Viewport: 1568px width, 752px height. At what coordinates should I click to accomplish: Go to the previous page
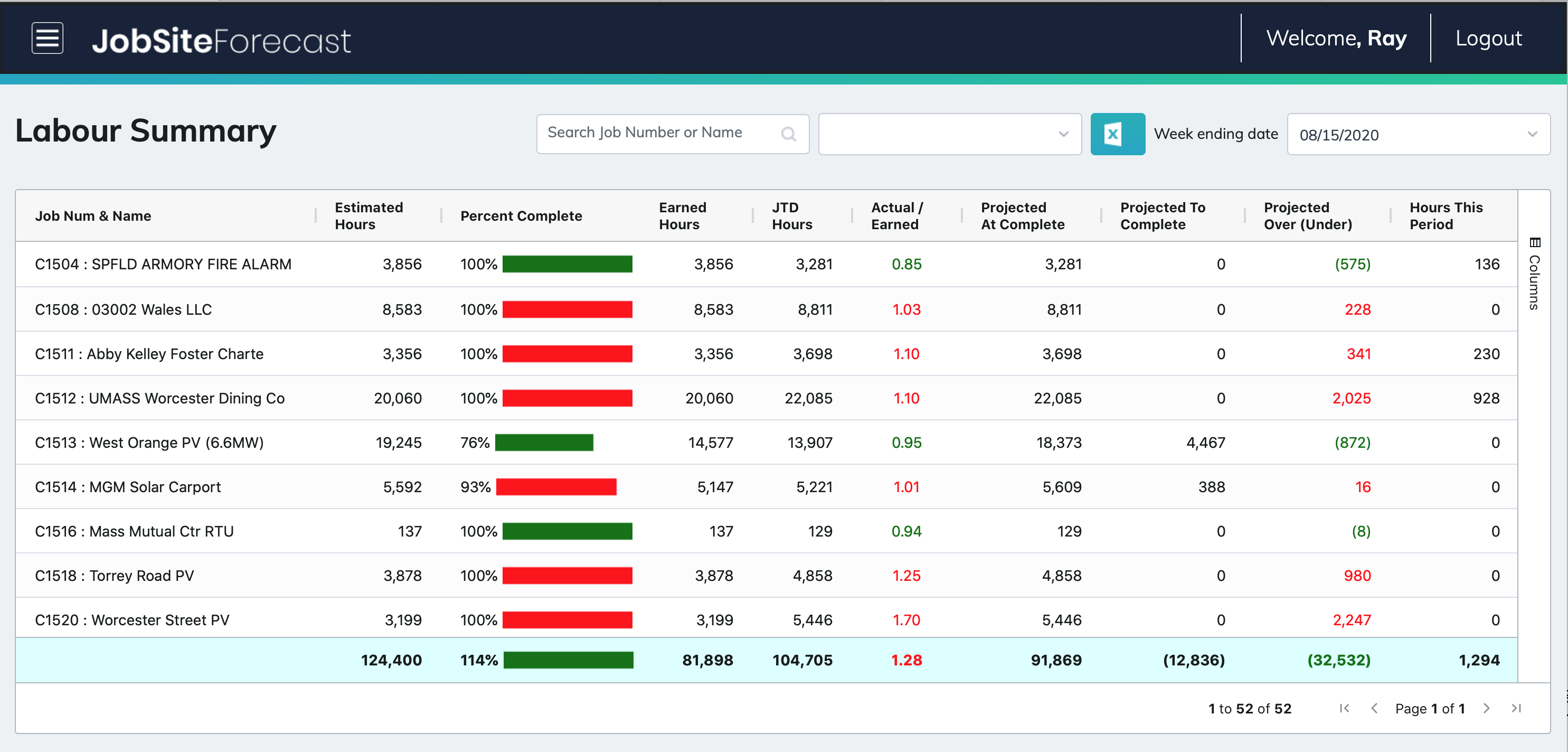pyautogui.click(x=1374, y=708)
